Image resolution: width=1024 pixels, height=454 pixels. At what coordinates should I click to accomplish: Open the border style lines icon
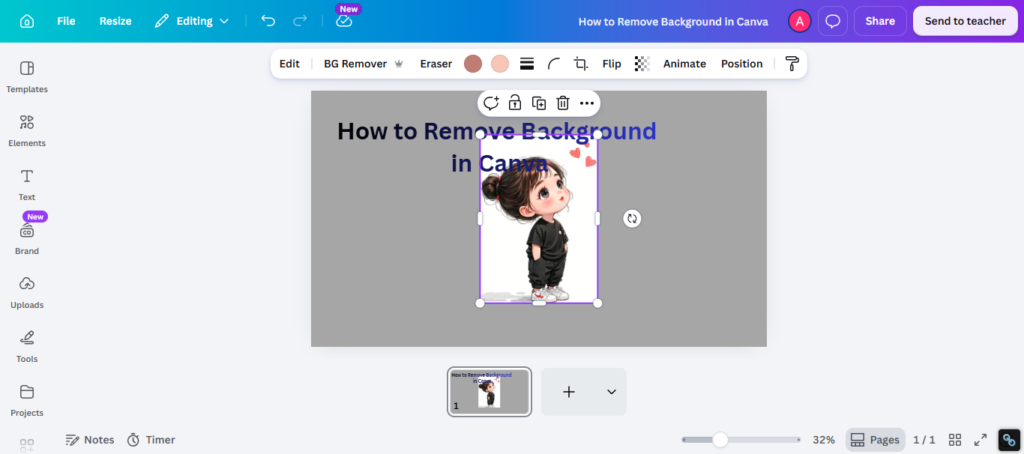point(527,64)
